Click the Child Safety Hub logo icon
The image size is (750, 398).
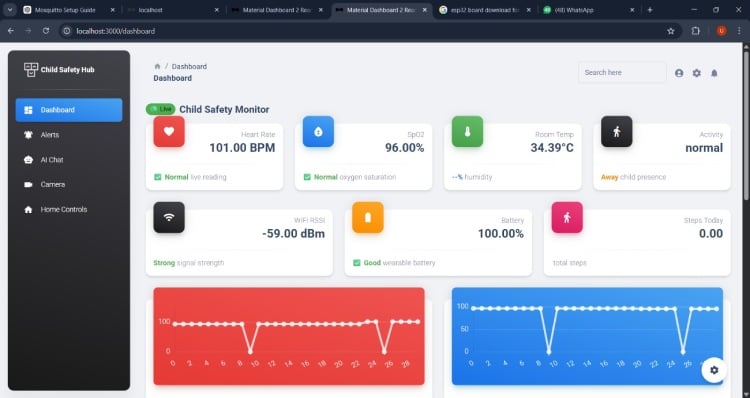(x=31, y=69)
